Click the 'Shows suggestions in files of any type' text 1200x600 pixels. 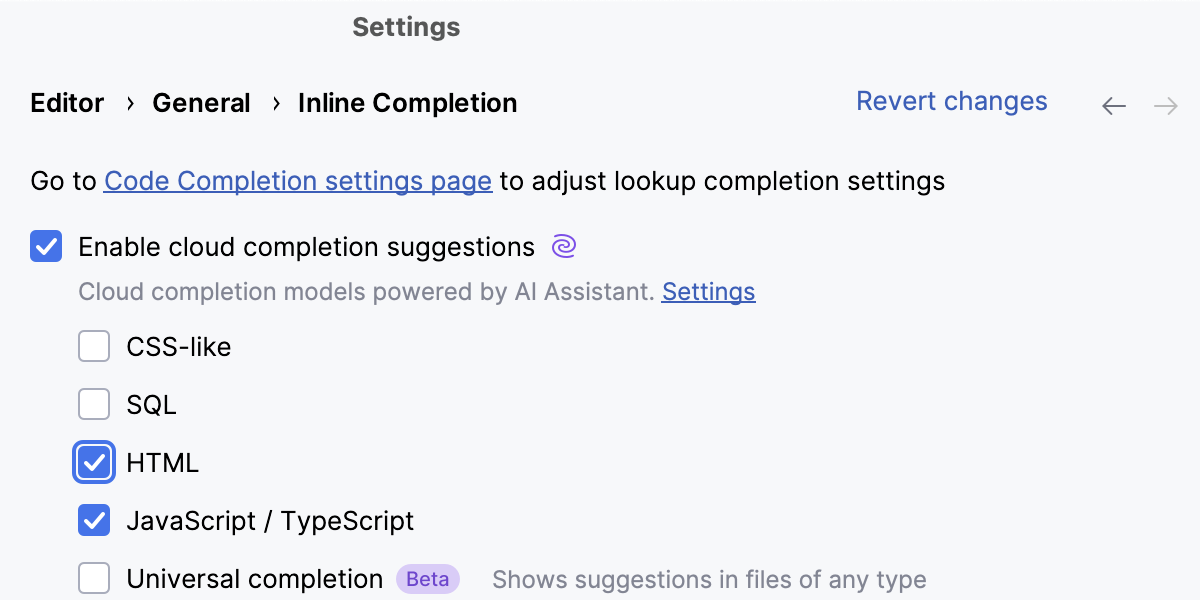coord(708,579)
